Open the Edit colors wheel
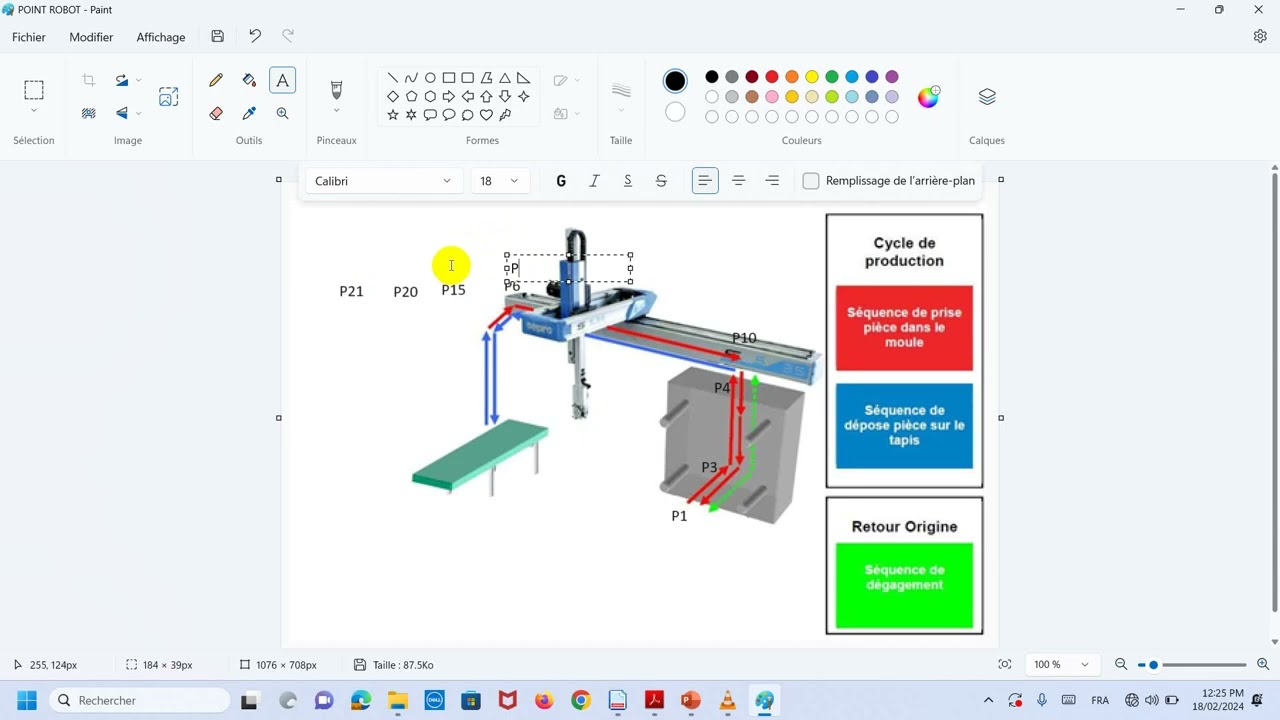 [x=928, y=96]
